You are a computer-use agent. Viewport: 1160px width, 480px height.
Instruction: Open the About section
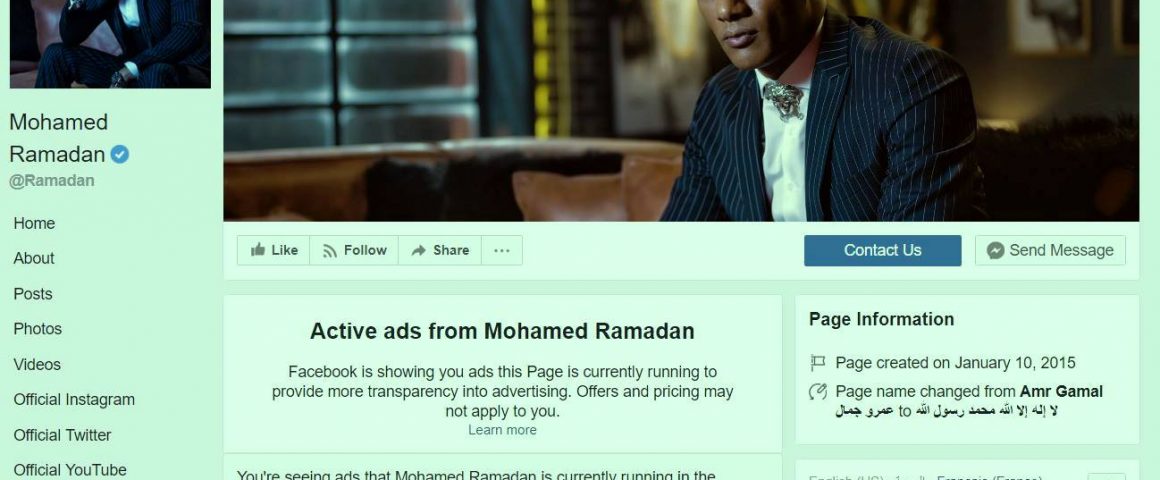[x=34, y=258]
